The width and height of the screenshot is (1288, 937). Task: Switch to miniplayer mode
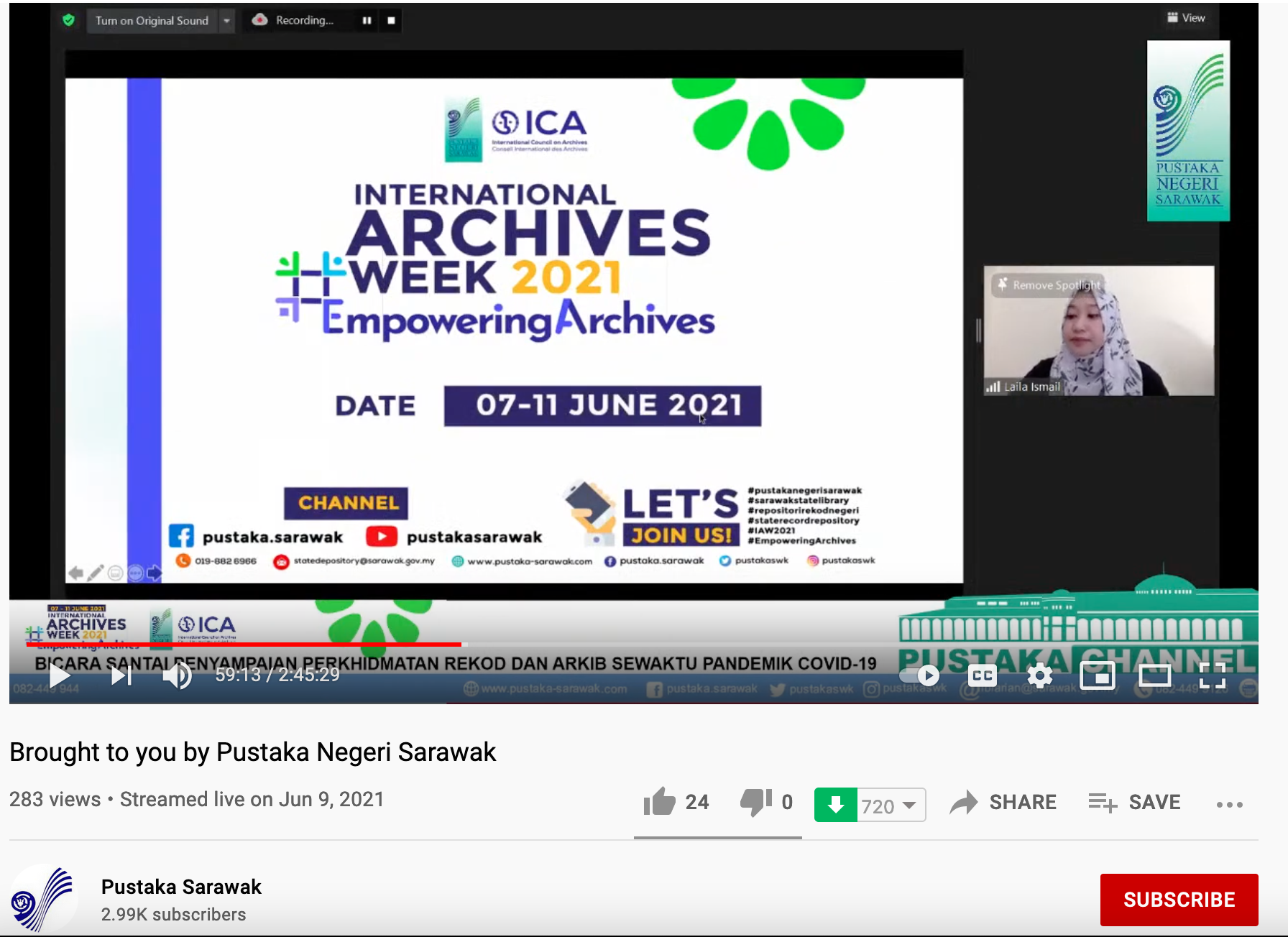(x=1098, y=675)
